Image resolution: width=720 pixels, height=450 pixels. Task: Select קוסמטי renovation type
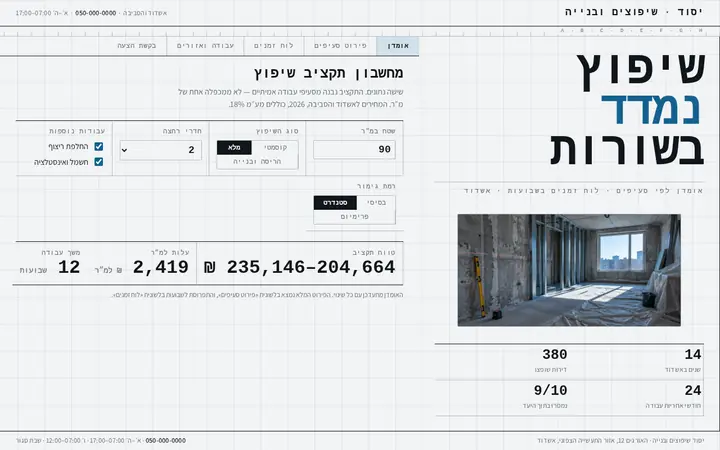pos(276,147)
